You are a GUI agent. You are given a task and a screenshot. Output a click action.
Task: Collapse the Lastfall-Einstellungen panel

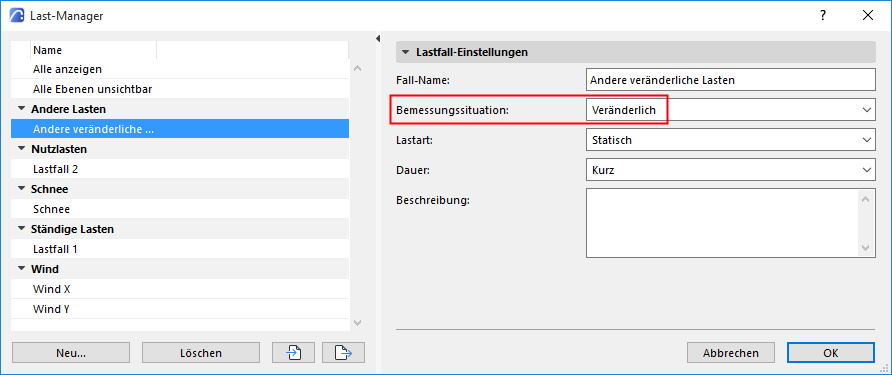point(405,52)
